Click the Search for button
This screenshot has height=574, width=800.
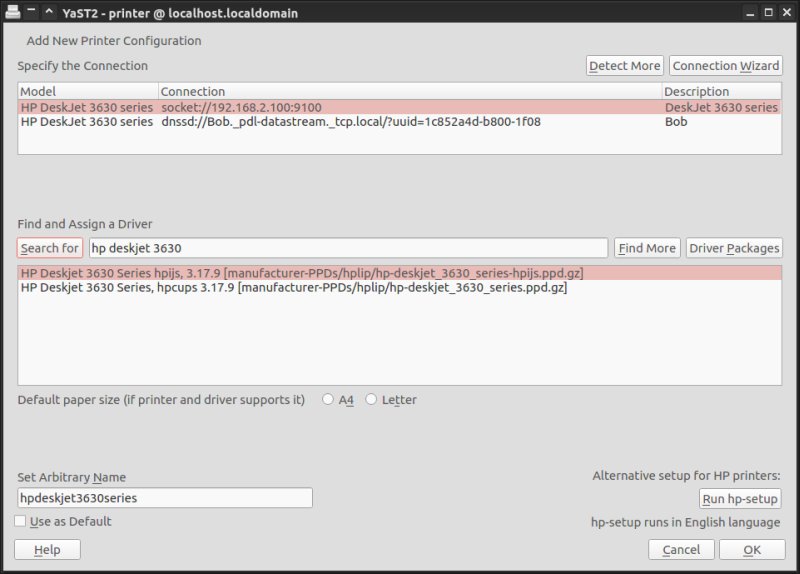[x=49, y=248]
